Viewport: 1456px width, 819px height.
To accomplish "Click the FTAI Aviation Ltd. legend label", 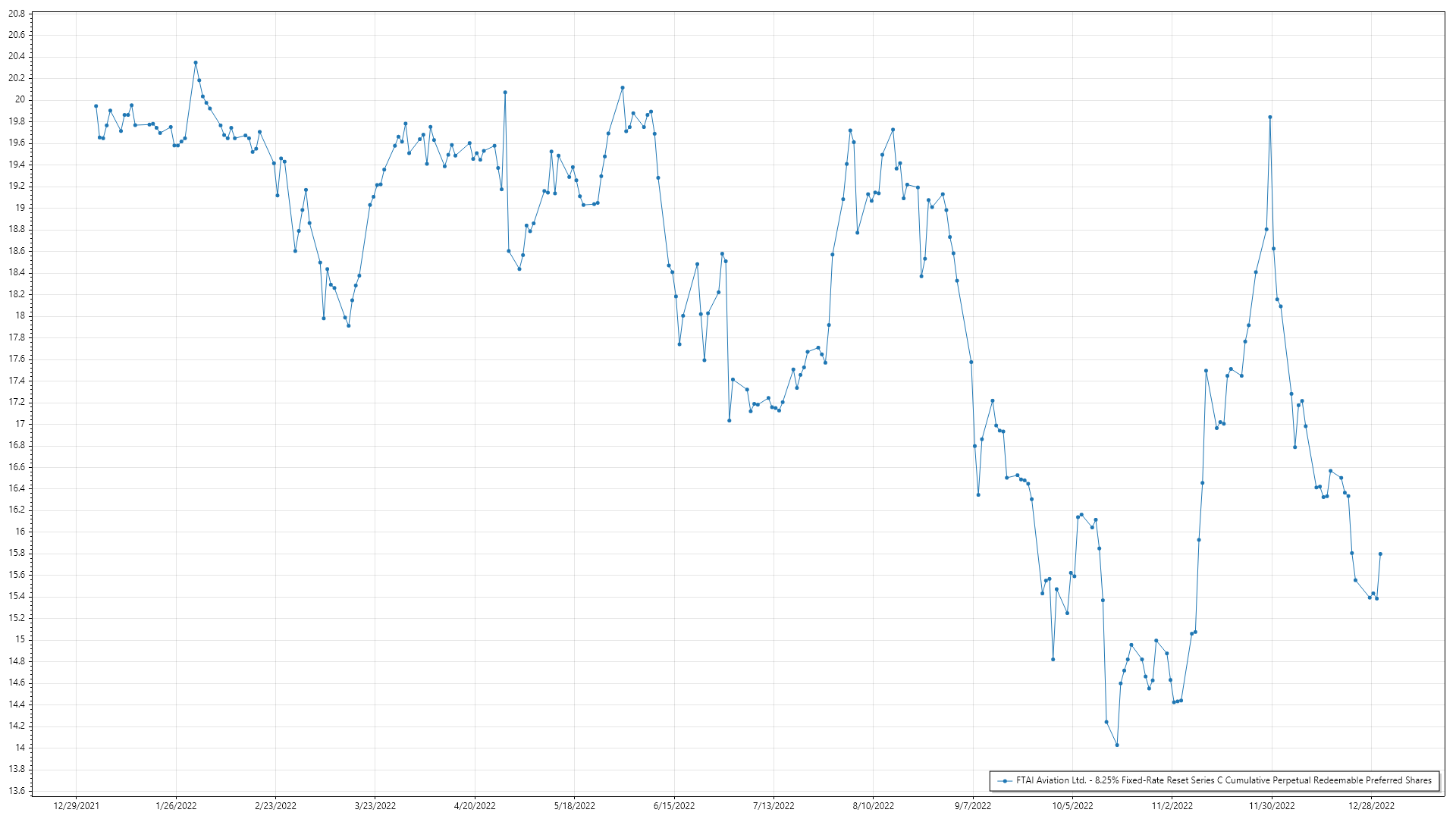I will [1223, 780].
